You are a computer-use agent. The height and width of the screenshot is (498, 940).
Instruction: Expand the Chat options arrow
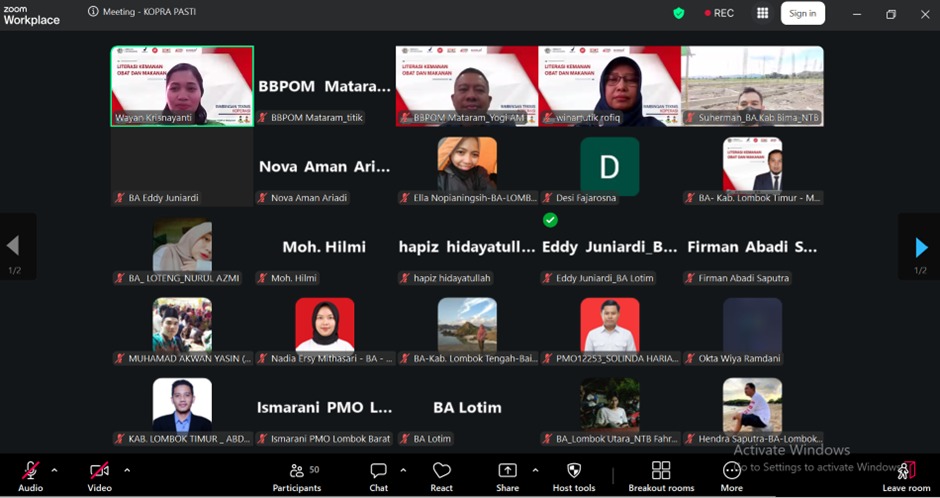coord(403,470)
